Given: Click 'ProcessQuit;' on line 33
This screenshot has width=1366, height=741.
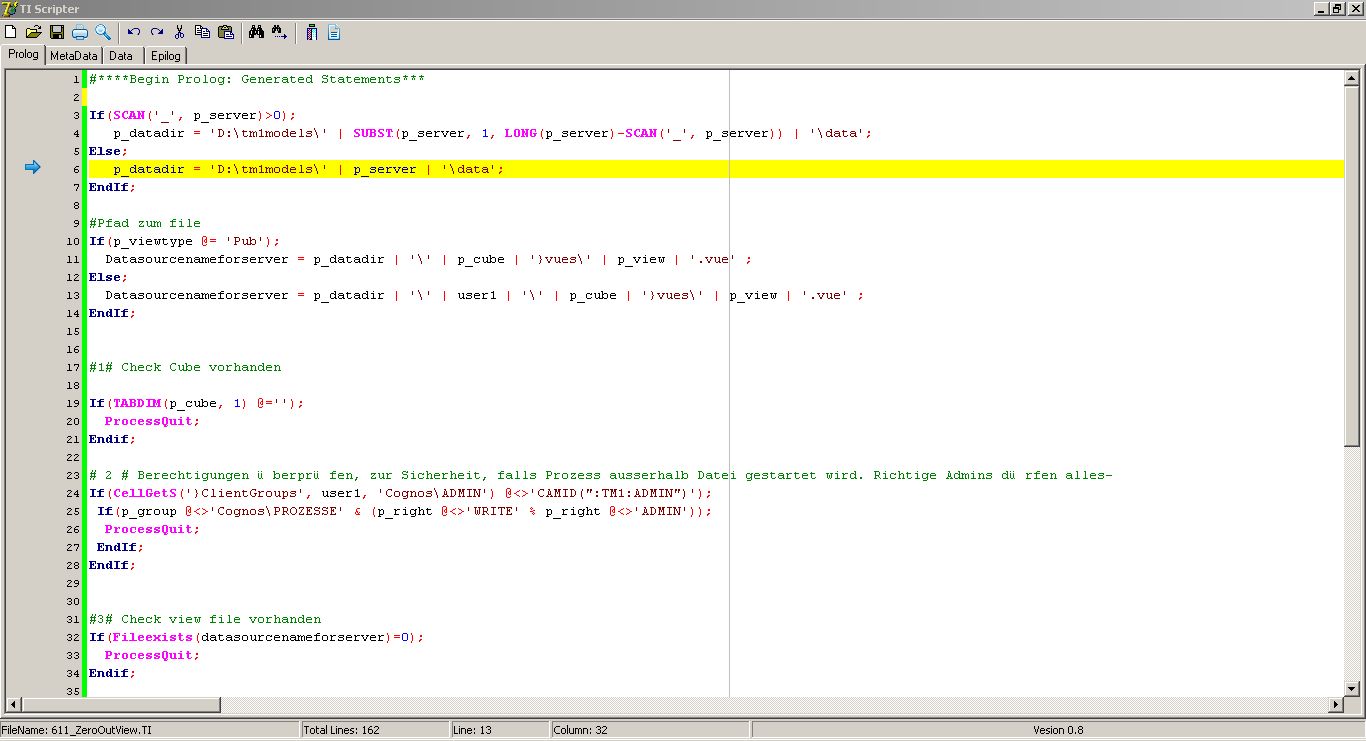Looking at the screenshot, I should [153, 655].
